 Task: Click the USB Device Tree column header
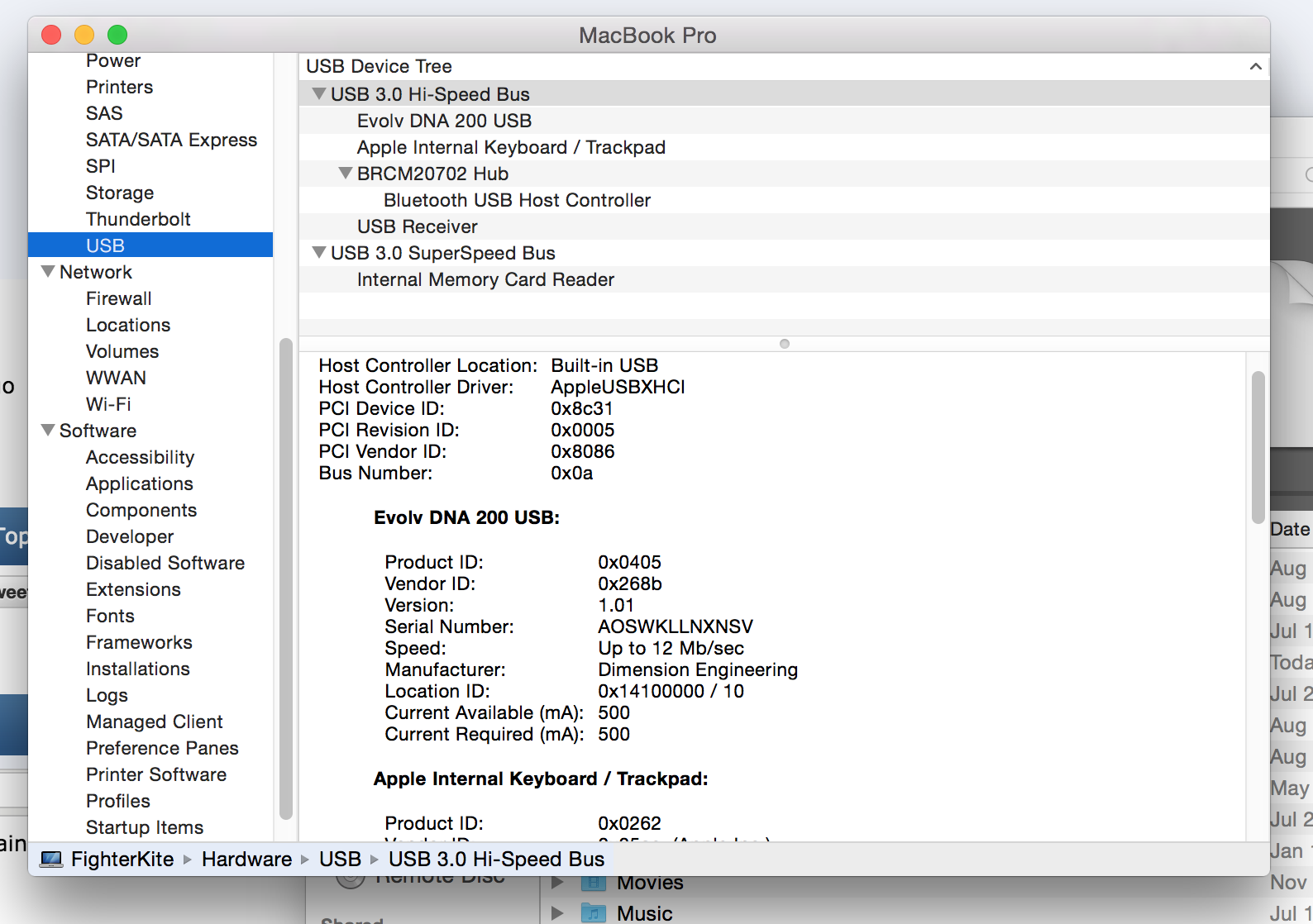[784, 66]
